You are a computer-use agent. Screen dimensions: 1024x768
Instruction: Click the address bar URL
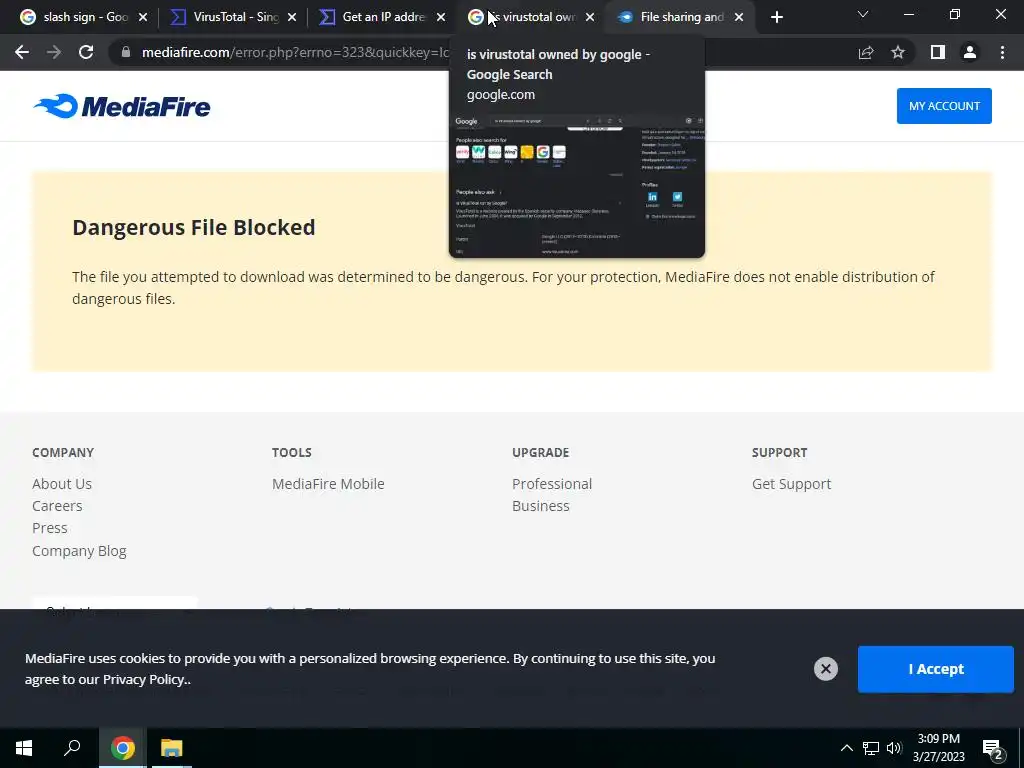(295, 52)
